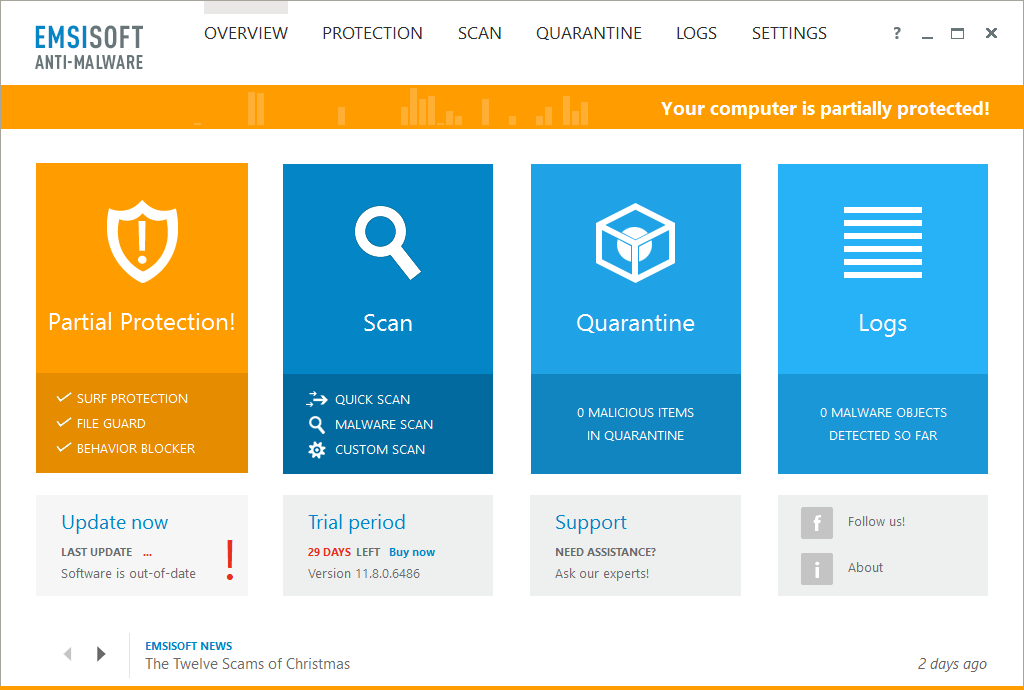Image resolution: width=1024 pixels, height=690 pixels.
Task: Click the NEED ASSISTANCE? label
Action: [x=605, y=552]
